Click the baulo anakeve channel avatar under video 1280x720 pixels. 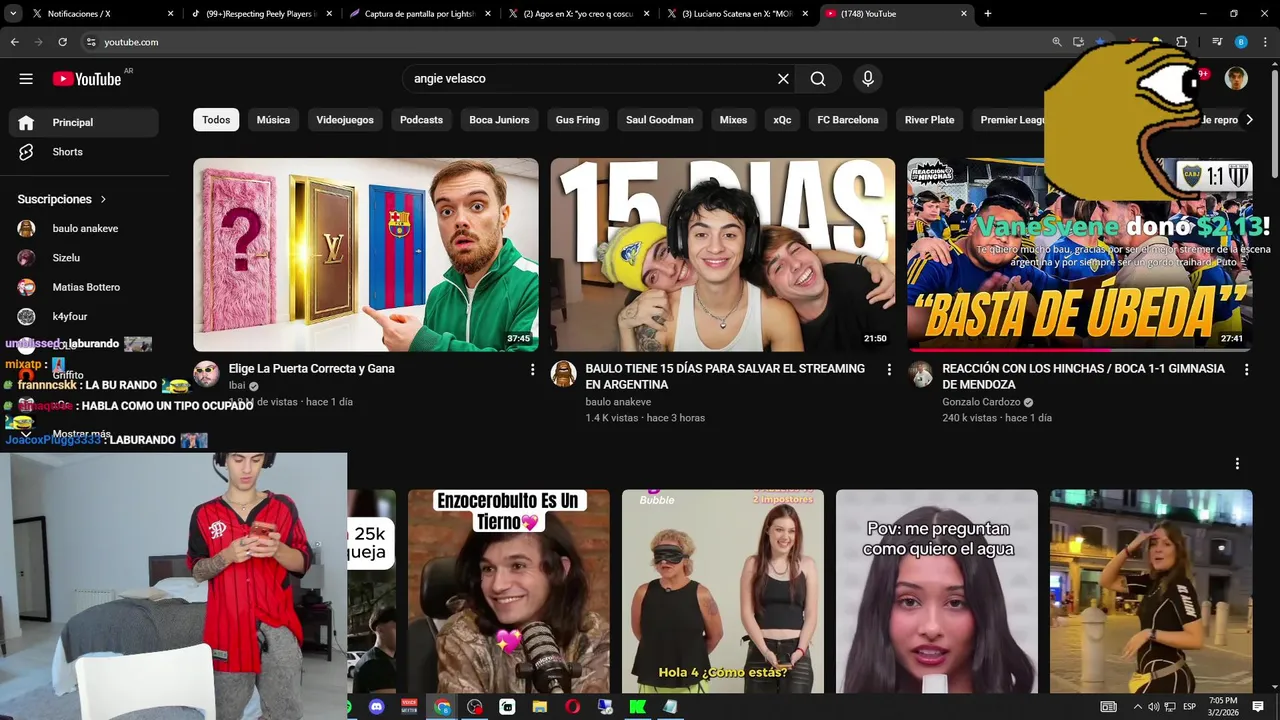(x=563, y=374)
